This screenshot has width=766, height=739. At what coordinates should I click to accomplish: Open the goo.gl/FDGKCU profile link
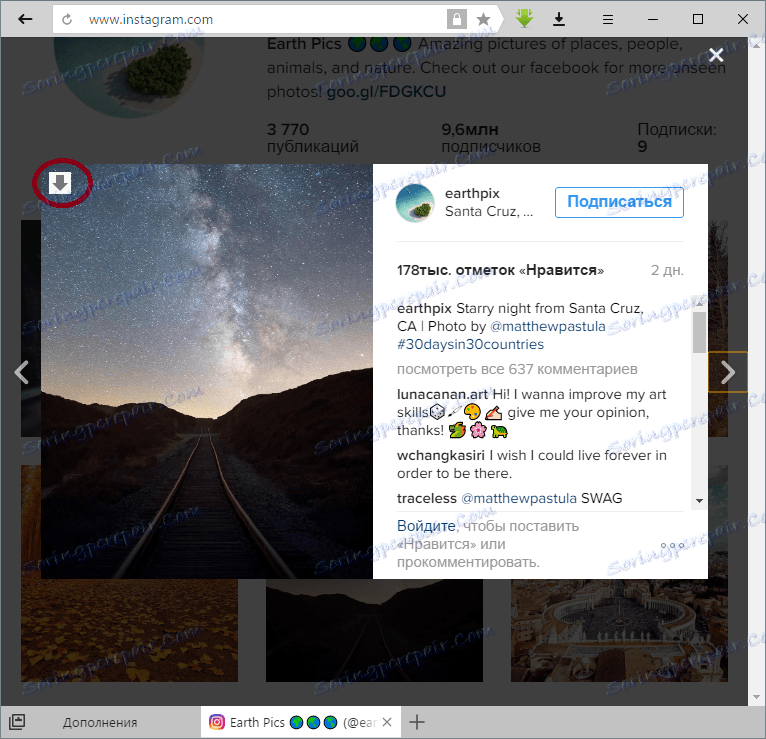point(386,91)
